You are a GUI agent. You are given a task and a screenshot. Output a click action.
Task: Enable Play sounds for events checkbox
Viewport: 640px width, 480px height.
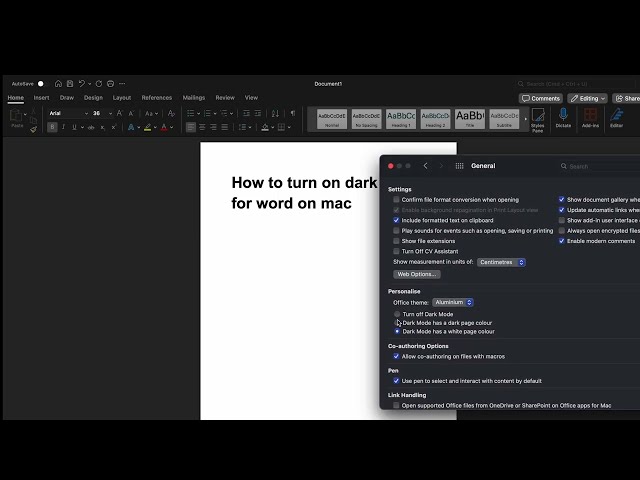click(x=396, y=231)
